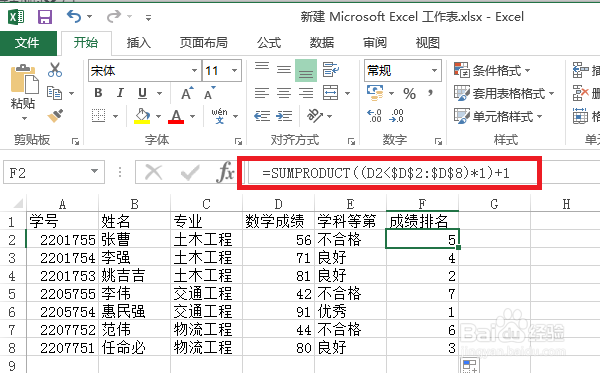Switch to the 数据 tab
Image resolution: width=600 pixels, height=373 pixels.
(x=322, y=43)
